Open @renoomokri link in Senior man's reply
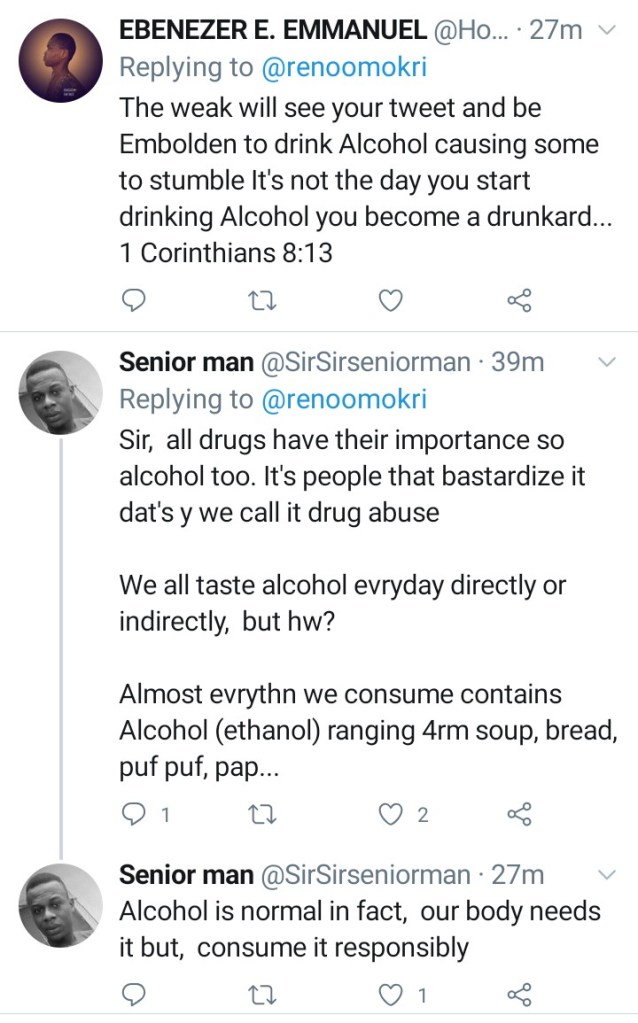The width and height of the screenshot is (638, 1023). tap(343, 399)
